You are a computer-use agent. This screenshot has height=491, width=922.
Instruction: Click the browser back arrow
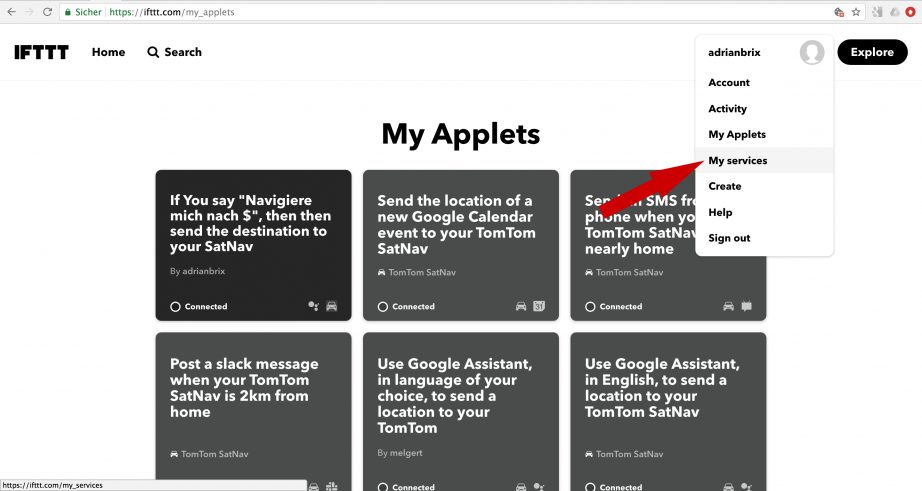10,12
